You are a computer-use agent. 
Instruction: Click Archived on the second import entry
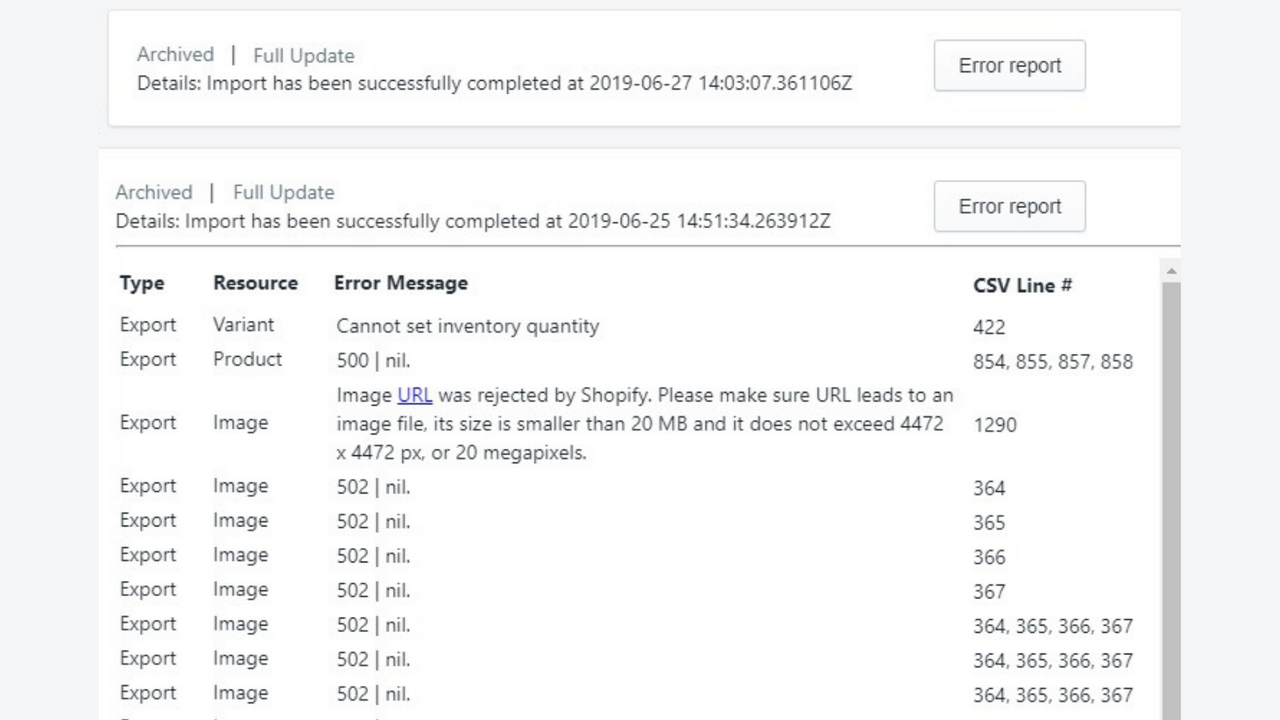coord(154,192)
